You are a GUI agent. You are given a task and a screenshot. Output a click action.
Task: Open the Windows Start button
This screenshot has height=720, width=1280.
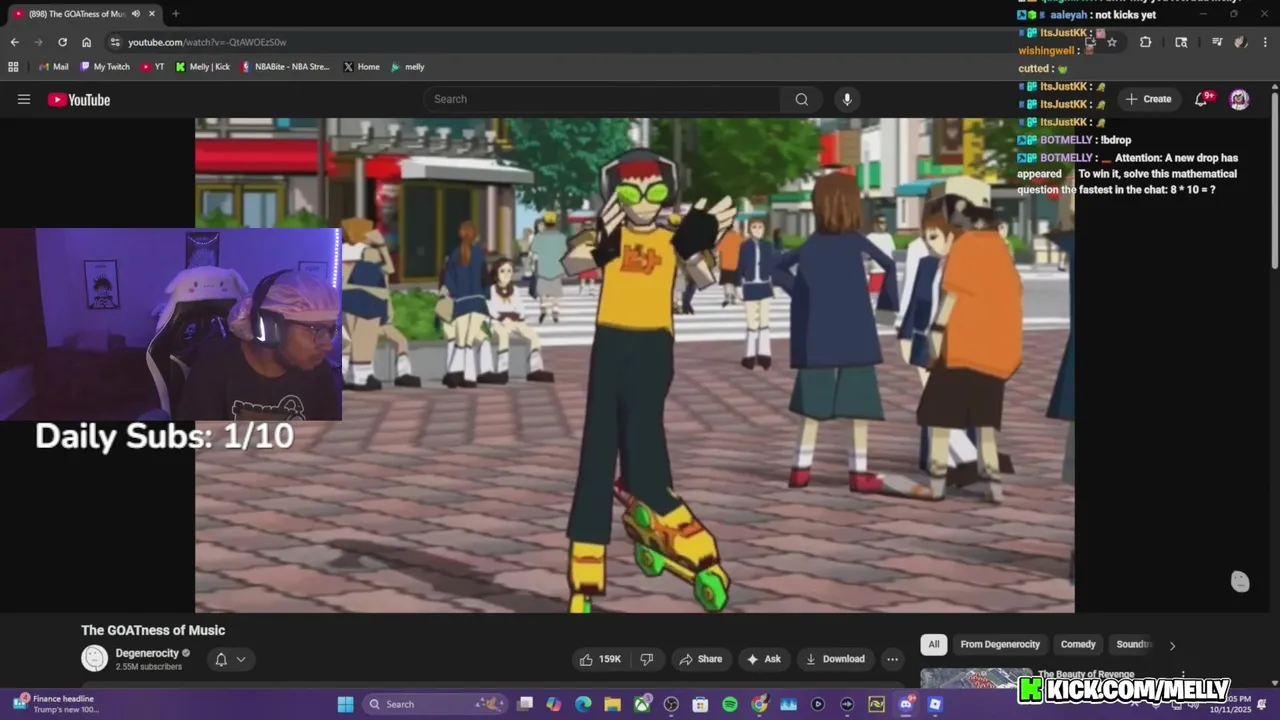point(345,704)
